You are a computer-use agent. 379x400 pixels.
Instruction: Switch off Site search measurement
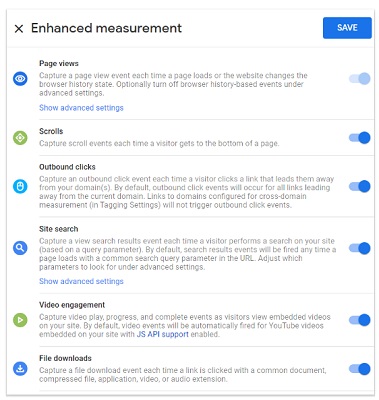click(359, 248)
